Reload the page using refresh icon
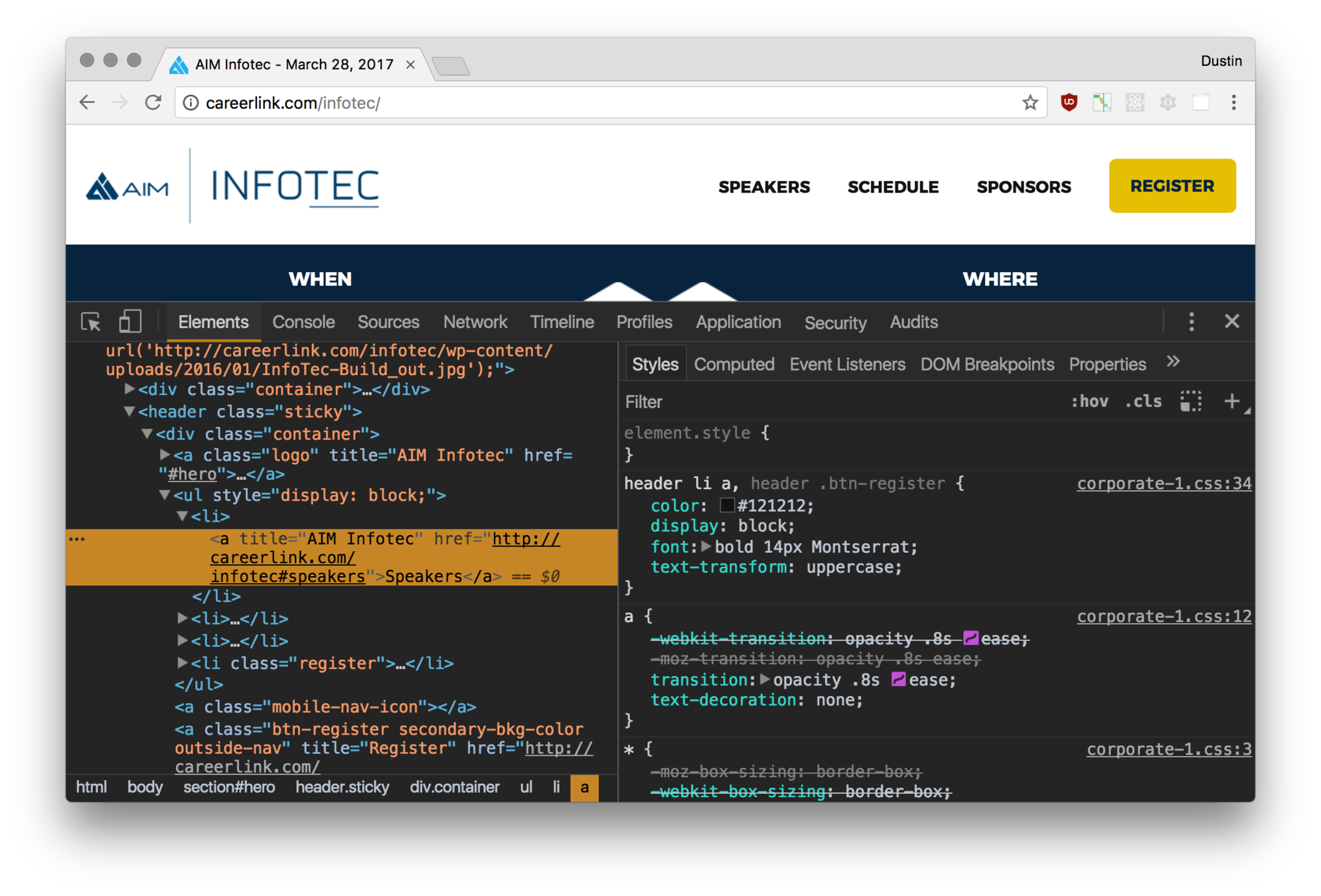The image size is (1321, 896). (153, 102)
